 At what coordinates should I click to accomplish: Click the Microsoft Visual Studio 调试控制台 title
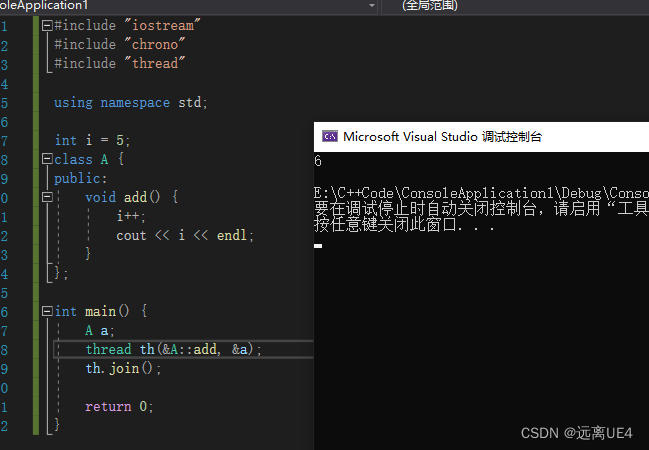(442, 137)
